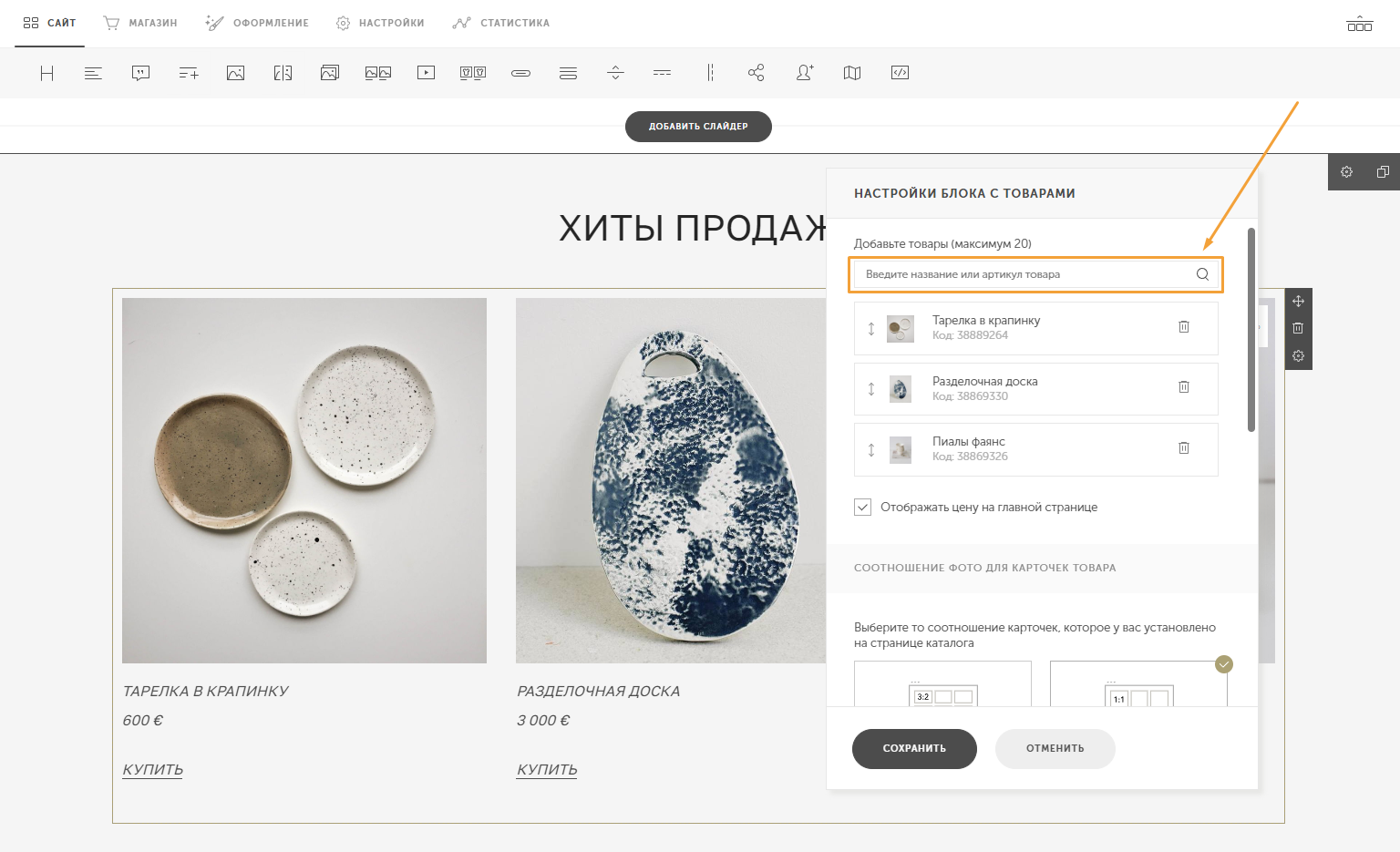Open the Оформление tab

tap(257, 23)
